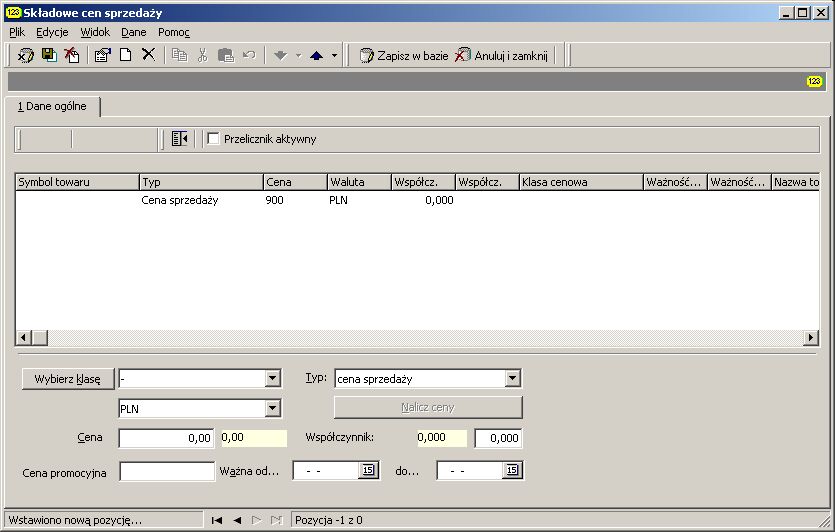This screenshot has height=532, width=835.
Task: Click Zapisz w bazie button
Action: click(x=404, y=55)
